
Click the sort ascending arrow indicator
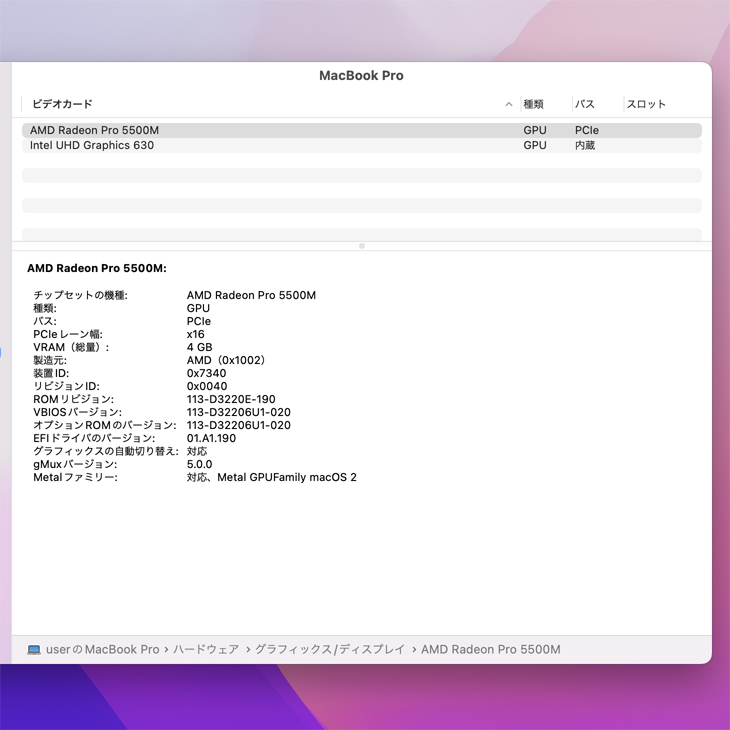click(x=509, y=104)
